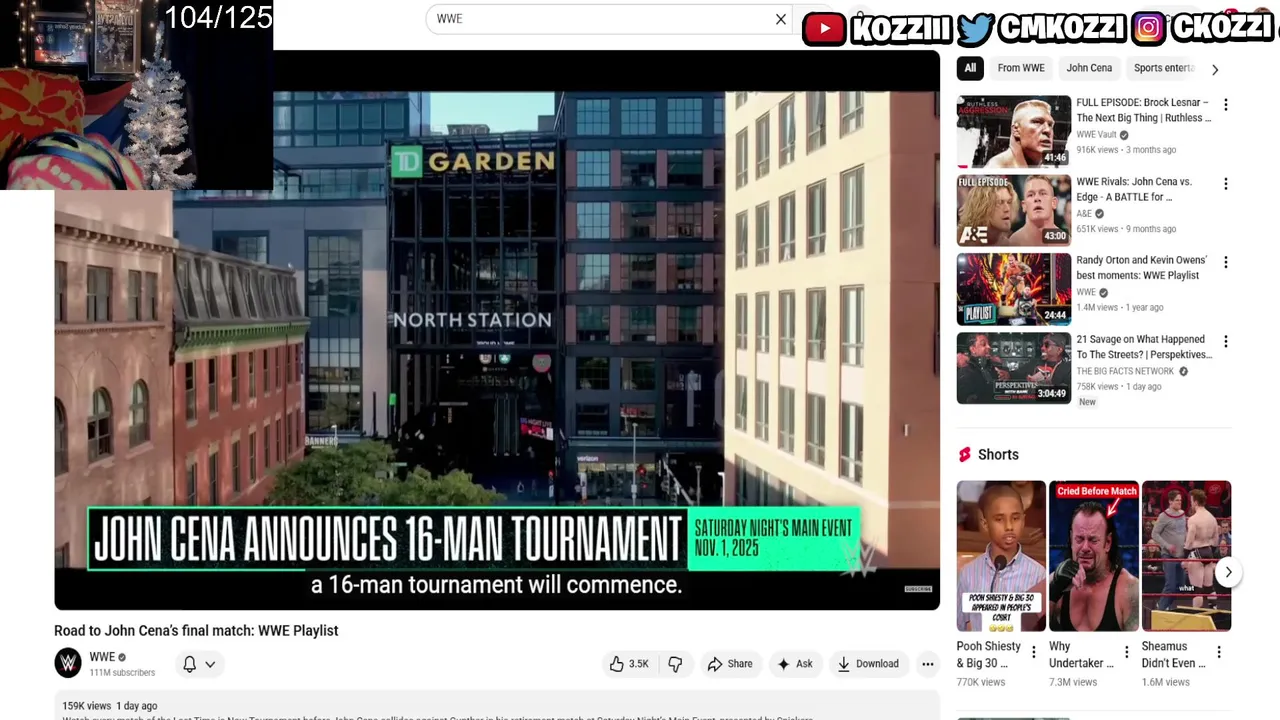1280x720 pixels.
Task: Click the video player showing TD Garden
Action: [x=497, y=330]
